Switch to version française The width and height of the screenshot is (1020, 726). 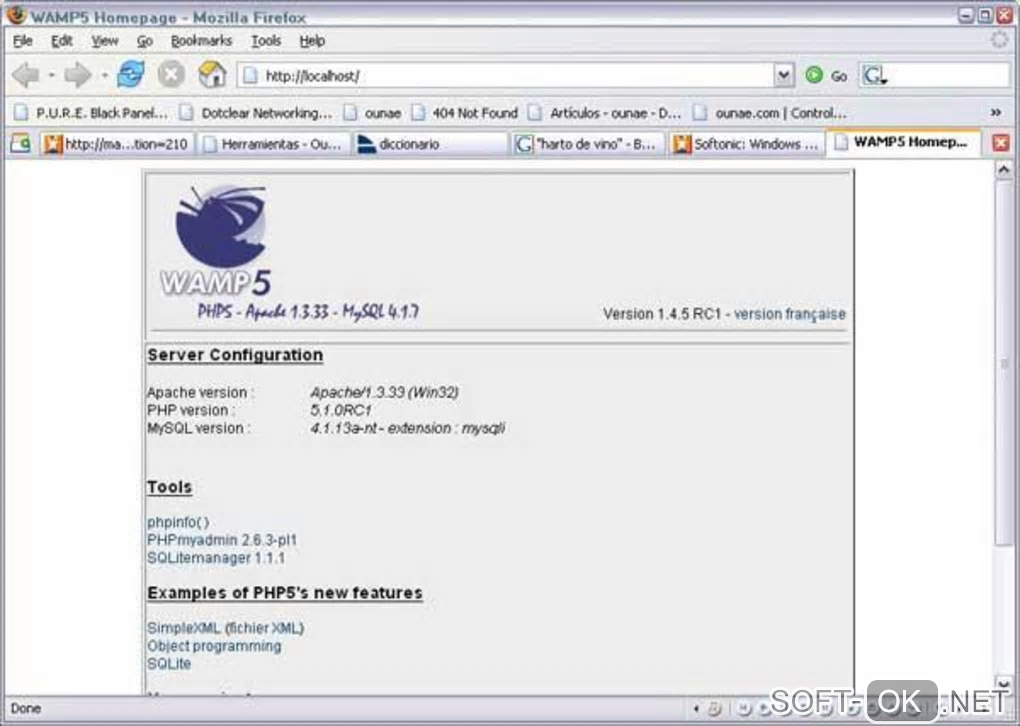[x=790, y=314]
